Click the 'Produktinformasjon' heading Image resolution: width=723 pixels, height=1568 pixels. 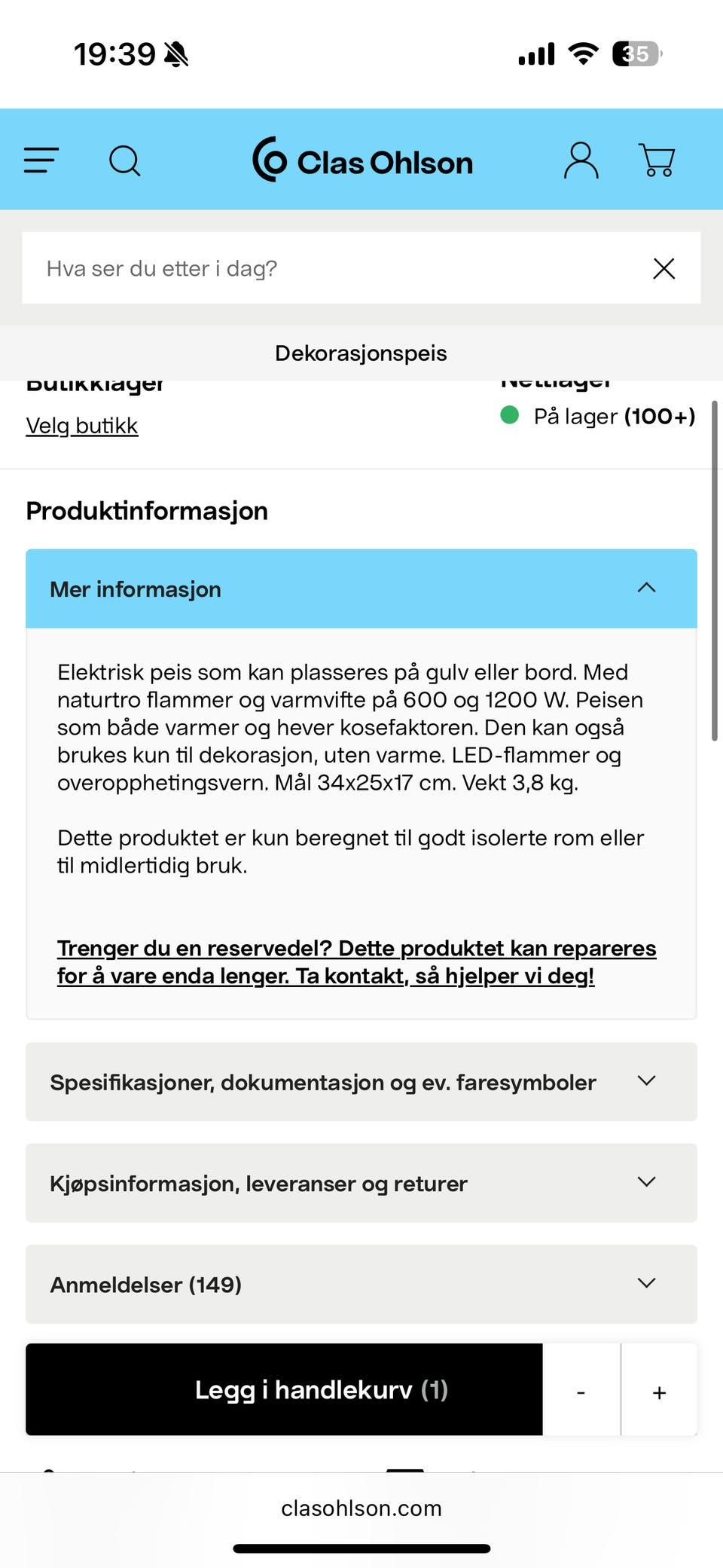click(x=147, y=511)
